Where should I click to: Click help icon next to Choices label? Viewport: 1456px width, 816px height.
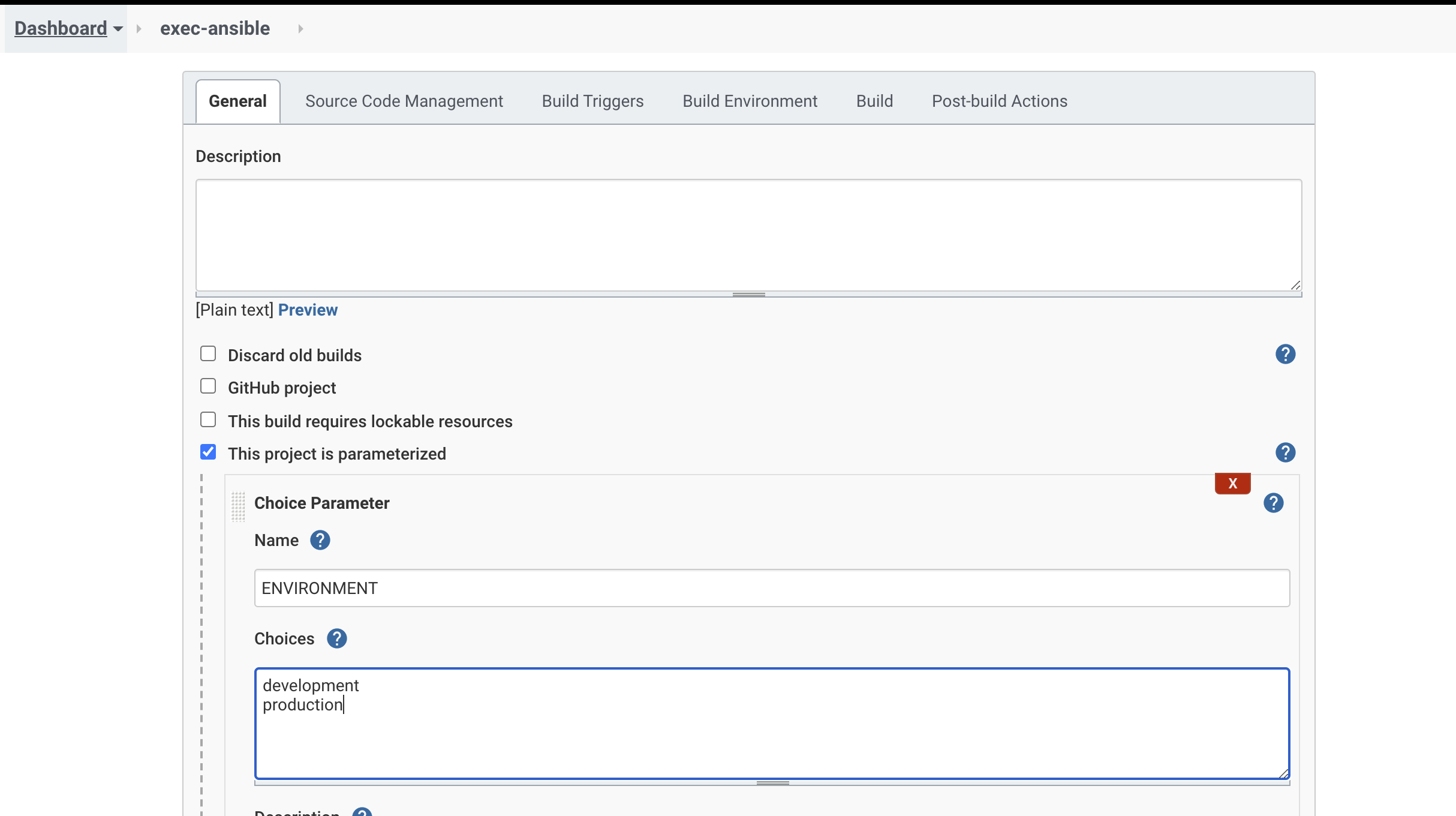coord(336,638)
